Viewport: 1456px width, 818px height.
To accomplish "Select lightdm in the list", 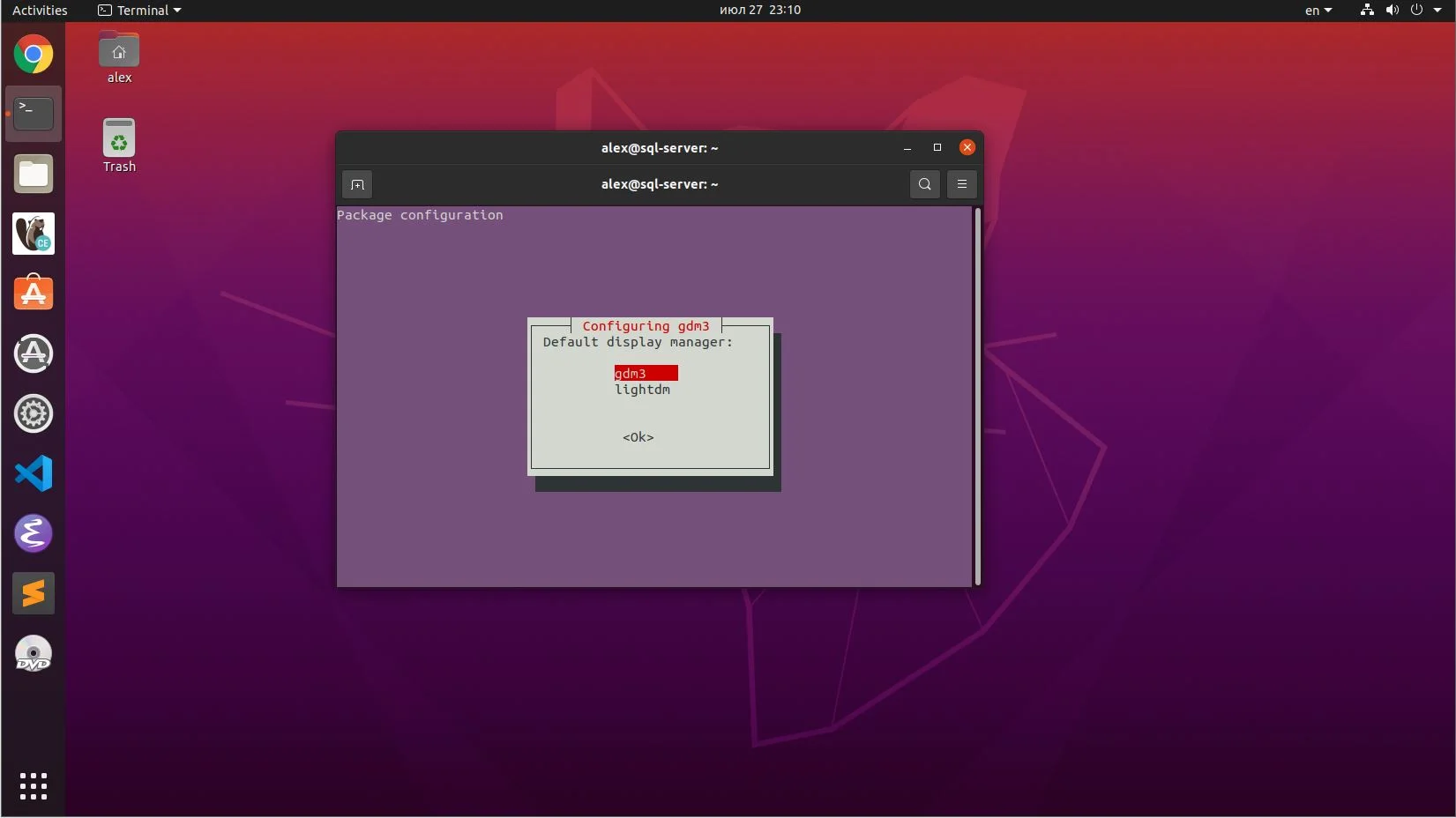I will coord(642,390).
